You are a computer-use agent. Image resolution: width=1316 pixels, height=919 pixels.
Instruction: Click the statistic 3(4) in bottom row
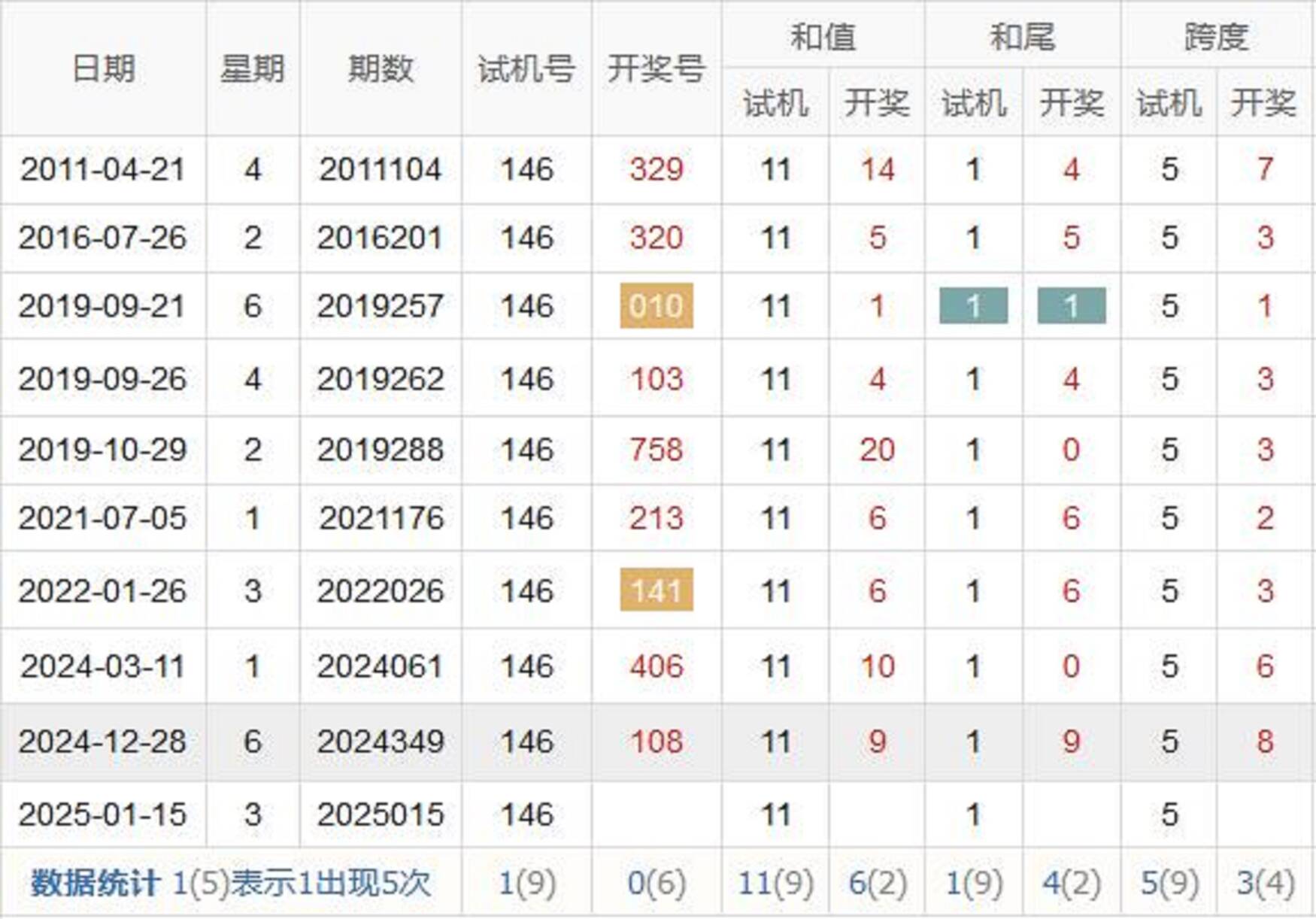[x=1265, y=883]
